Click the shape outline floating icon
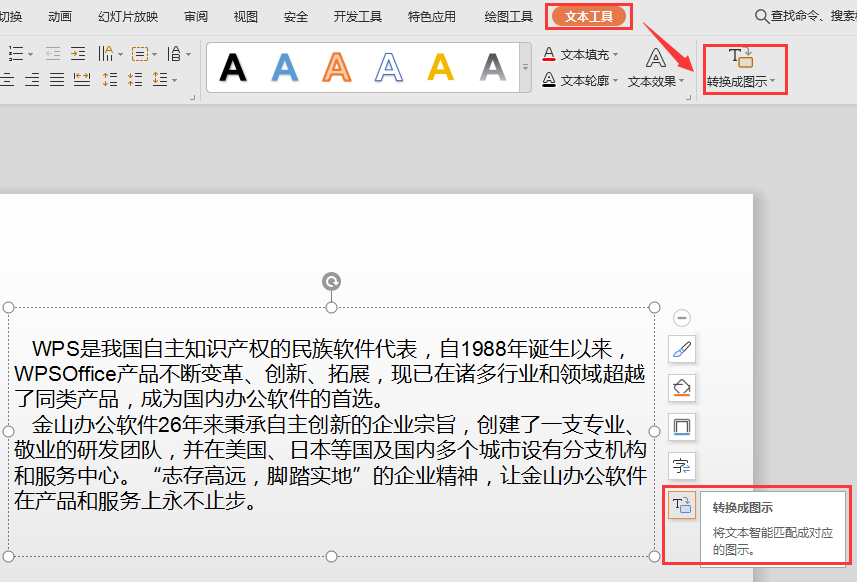Viewport: 857px width, 582px height. (x=682, y=427)
